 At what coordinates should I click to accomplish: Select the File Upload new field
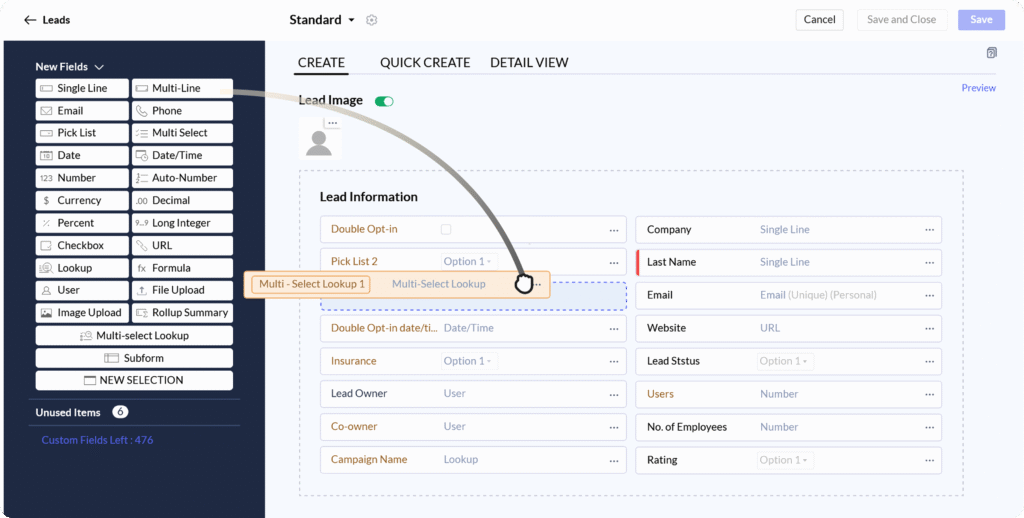click(182, 291)
